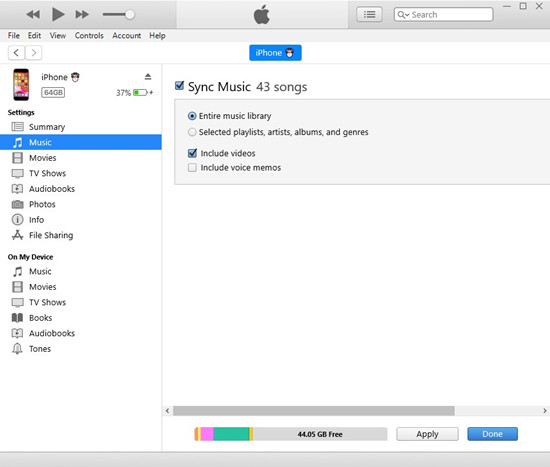
Task: Click the pink segment of storage bar
Action: tap(207, 434)
